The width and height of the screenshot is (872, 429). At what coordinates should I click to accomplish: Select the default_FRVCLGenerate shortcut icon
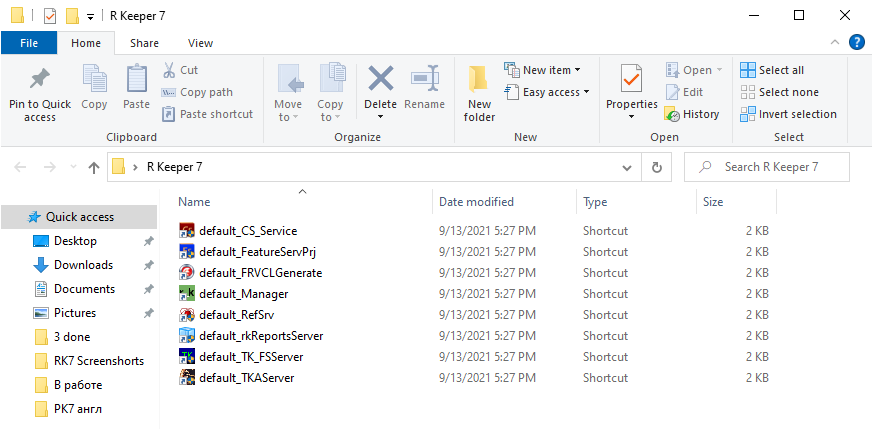186,273
